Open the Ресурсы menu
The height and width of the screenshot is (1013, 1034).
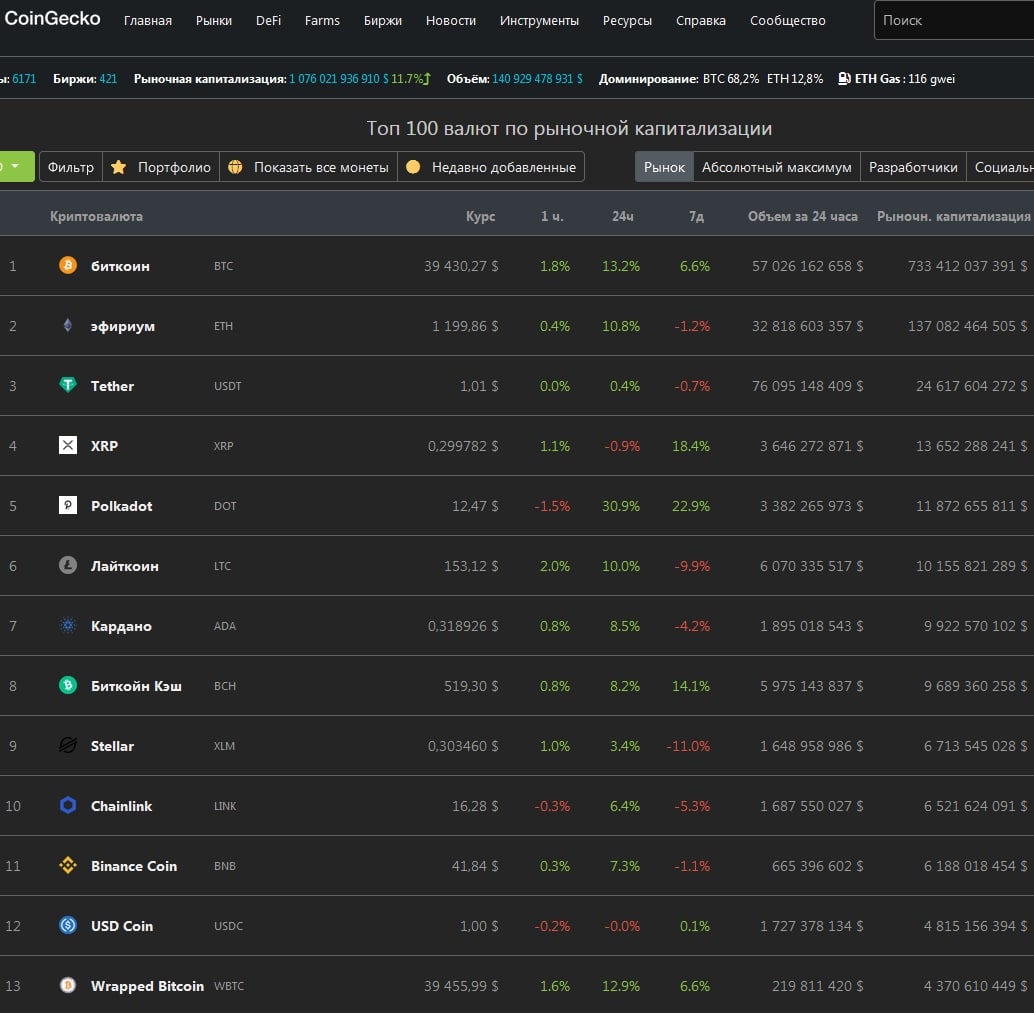pyautogui.click(x=627, y=20)
